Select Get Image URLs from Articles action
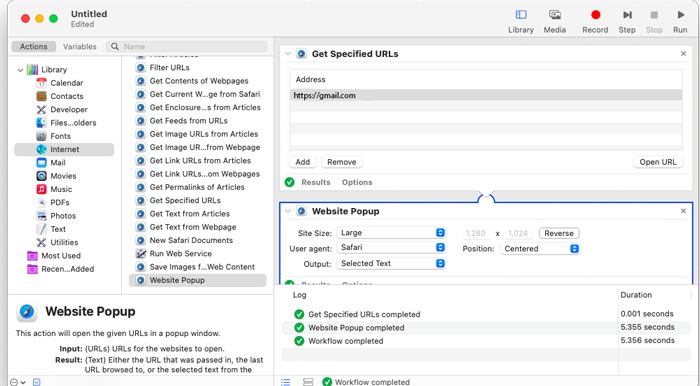This screenshot has width=700, height=386. (204, 134)
